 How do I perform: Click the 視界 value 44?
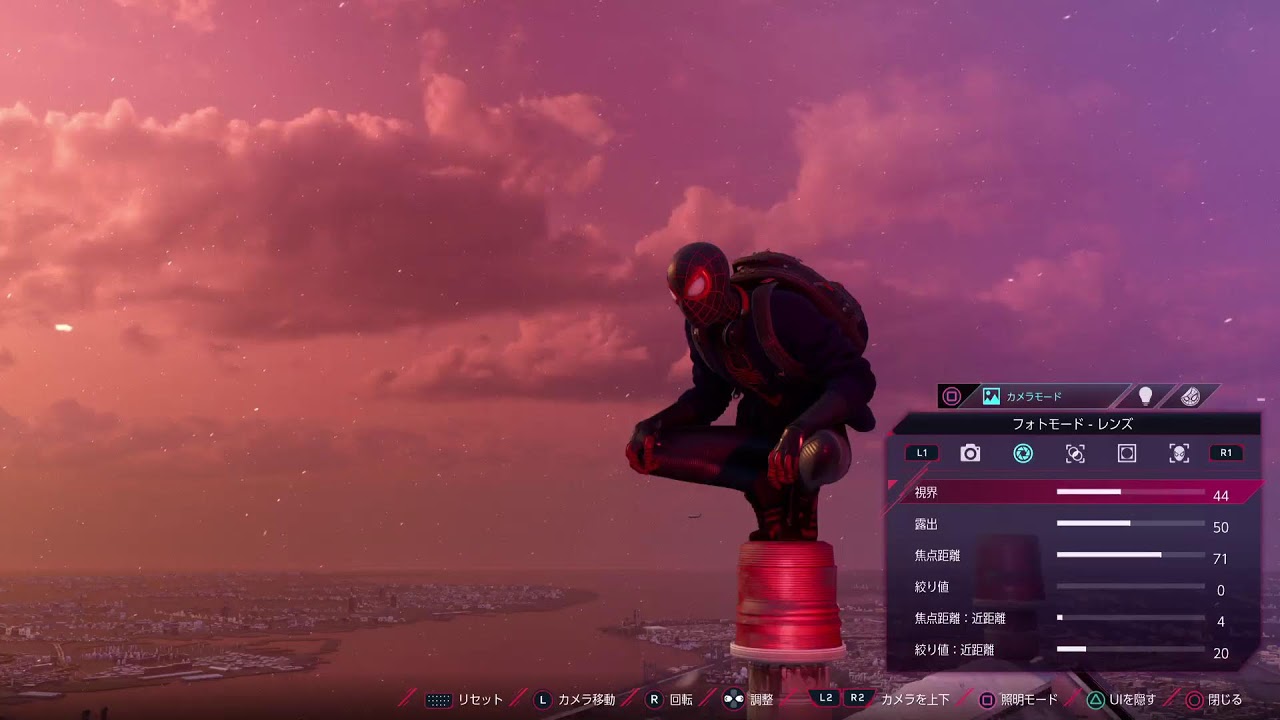tap(1220, 496)
